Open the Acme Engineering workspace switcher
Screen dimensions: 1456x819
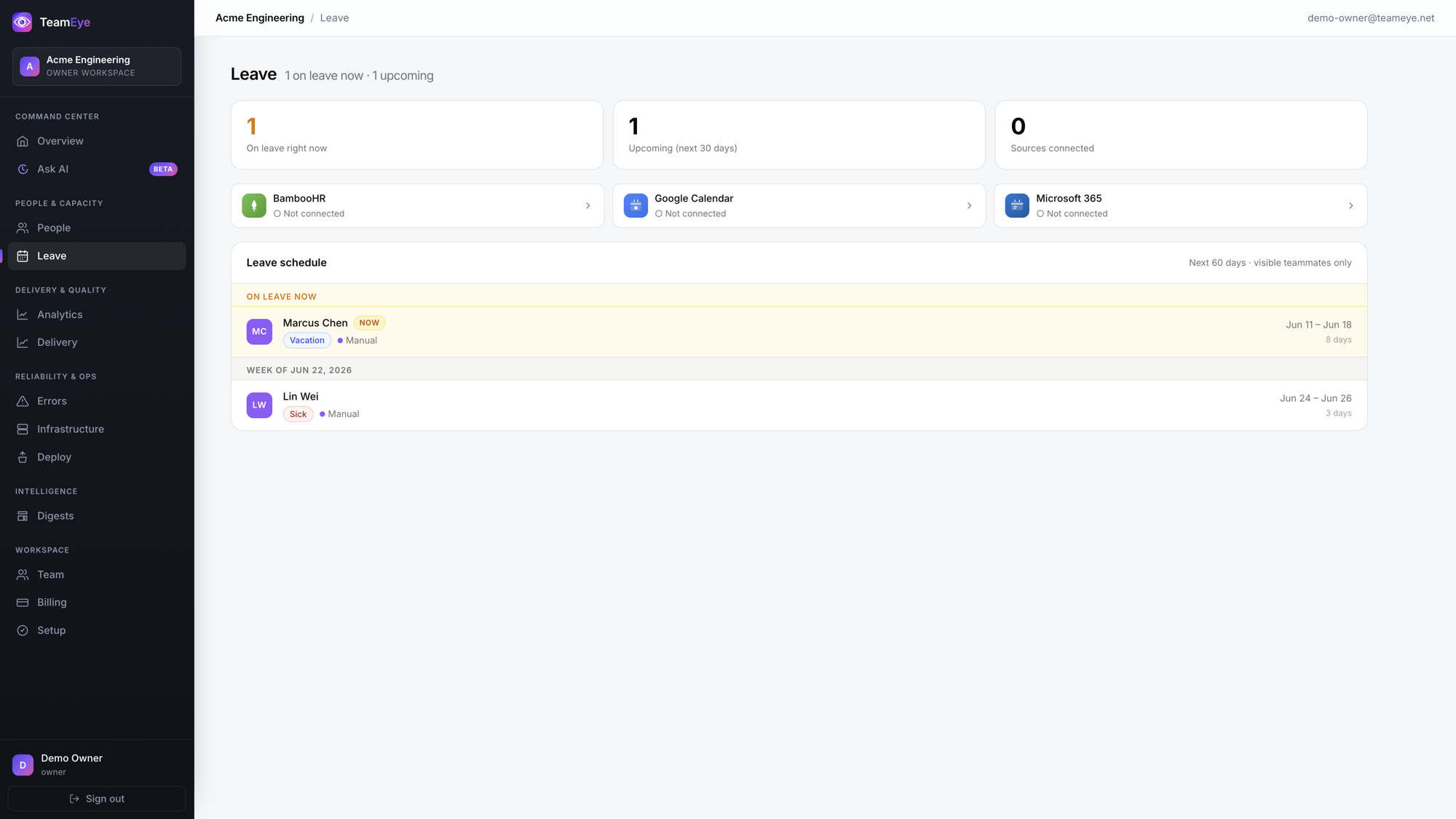coord(97,66)
